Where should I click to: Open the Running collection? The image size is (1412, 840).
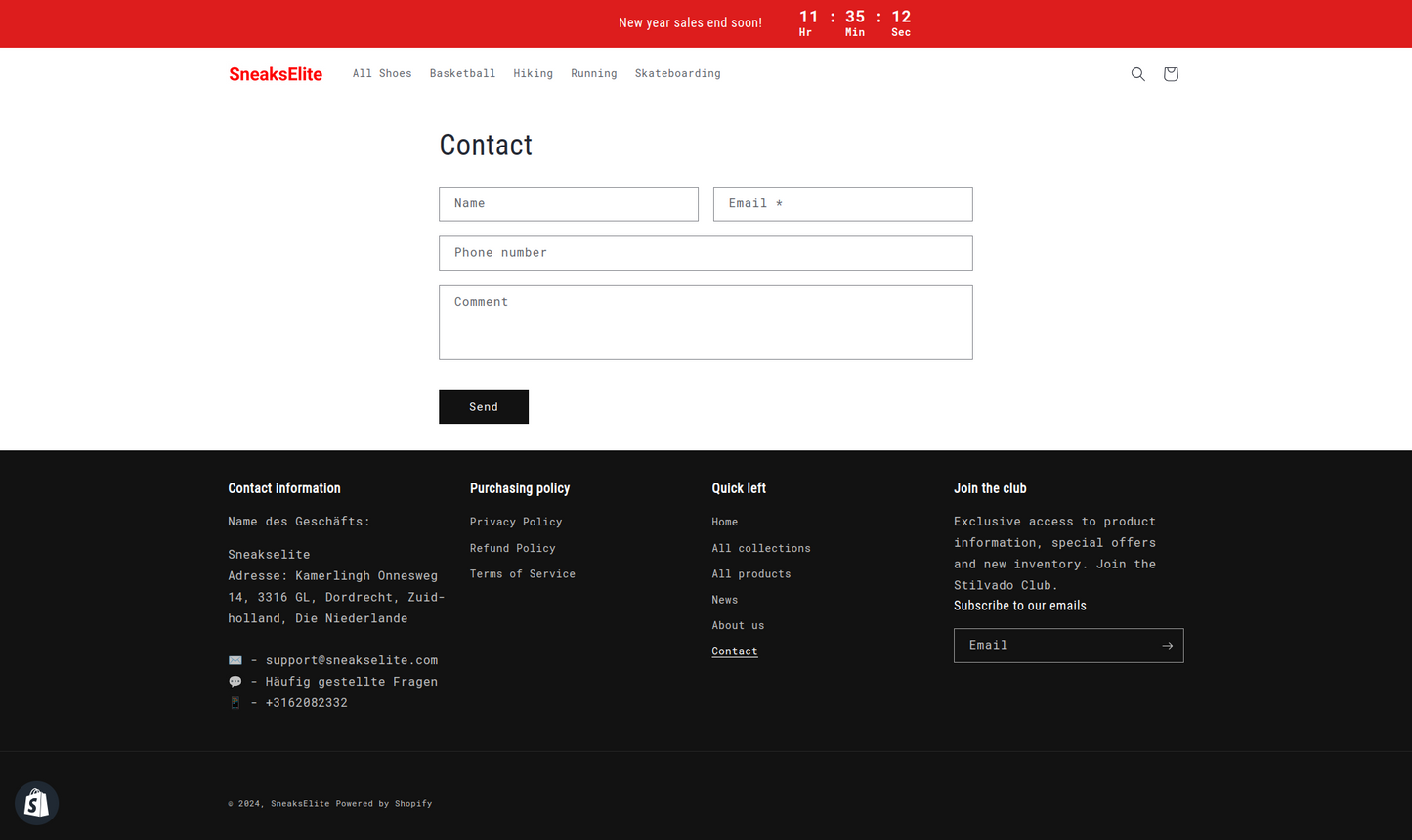[593, 73]
